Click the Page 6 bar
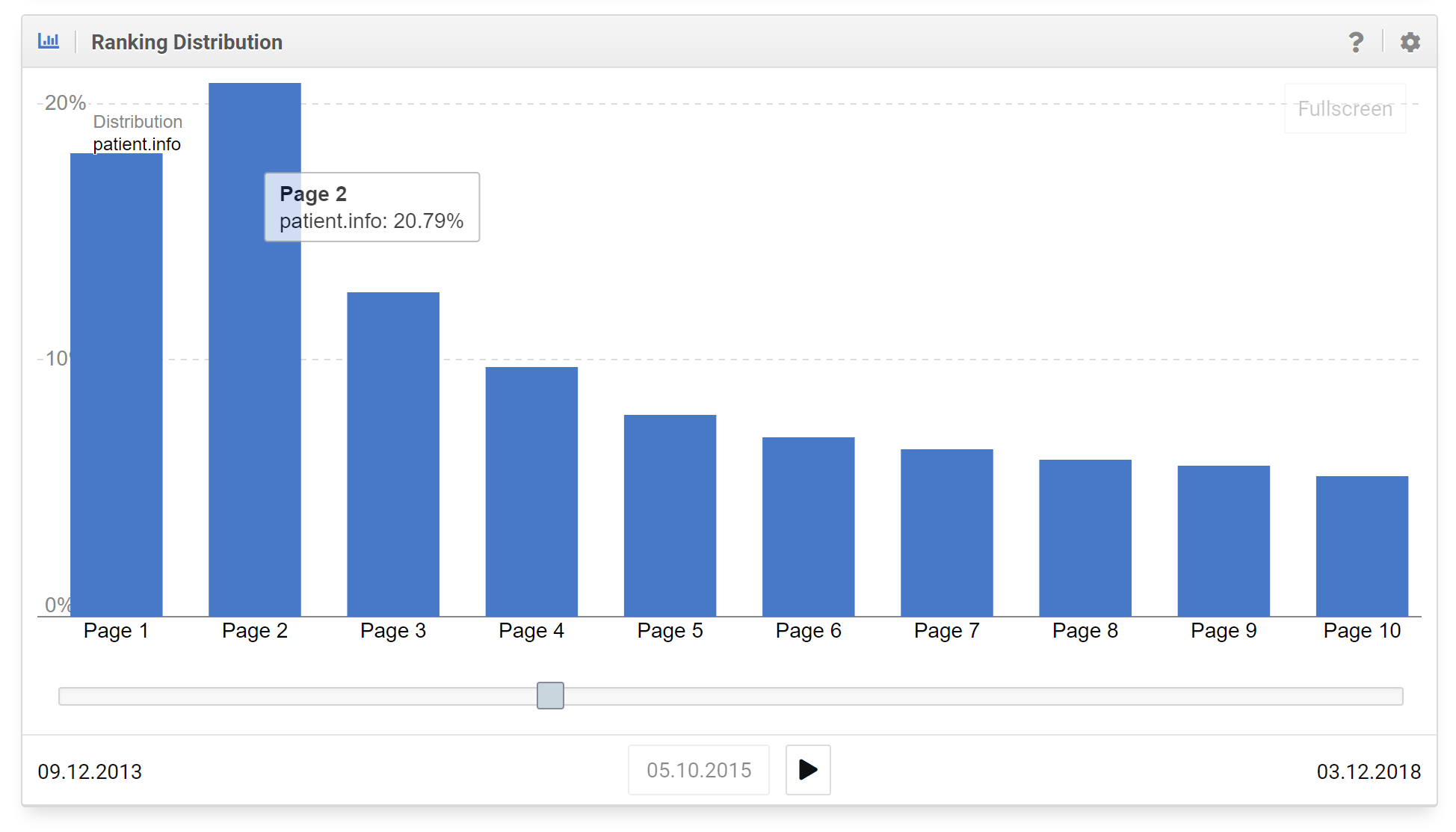 click(x=809, y=526)
